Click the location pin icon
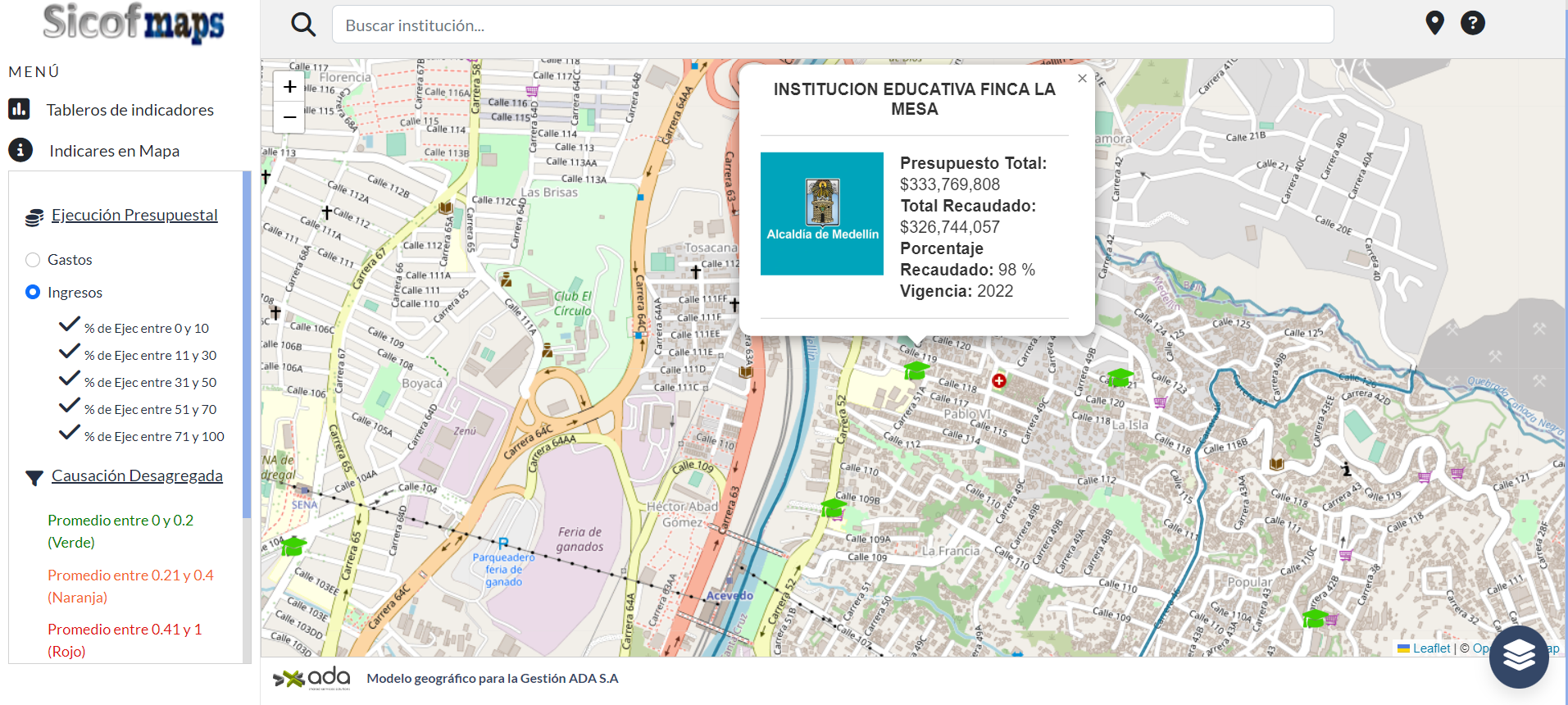This screenshot has height=705, width=1568. click(x=1434, y=23)
